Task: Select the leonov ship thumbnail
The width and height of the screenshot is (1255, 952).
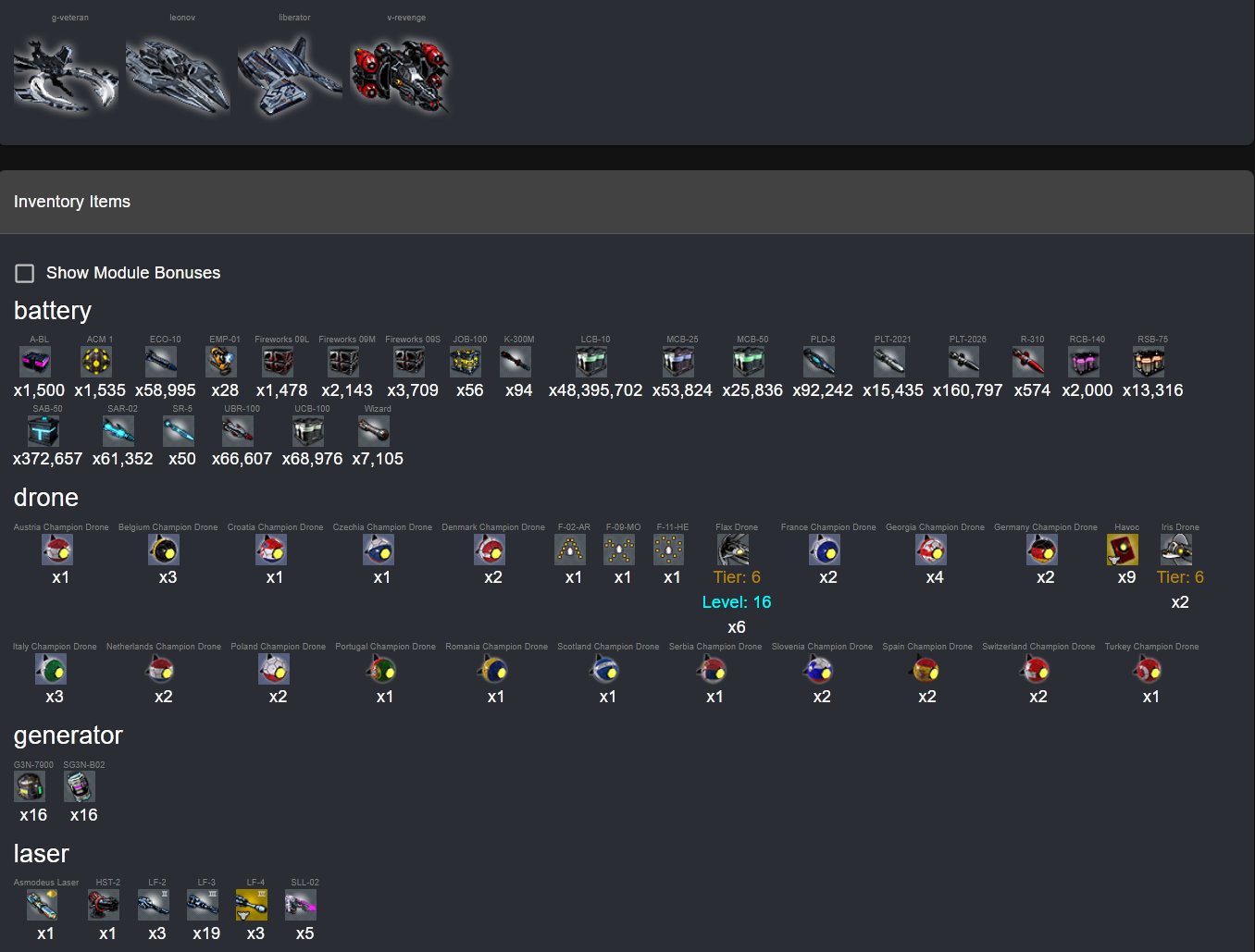Action: (178, 76)
